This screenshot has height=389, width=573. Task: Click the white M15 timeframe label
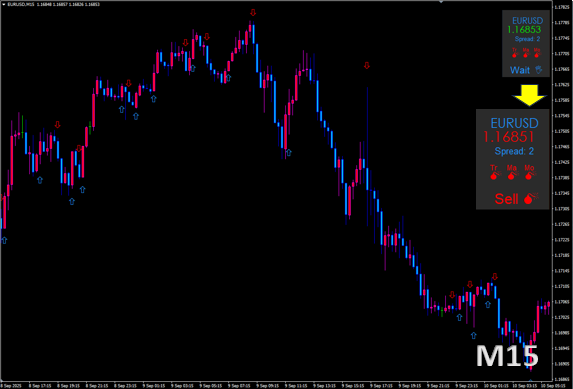click(x=507, y=355)
